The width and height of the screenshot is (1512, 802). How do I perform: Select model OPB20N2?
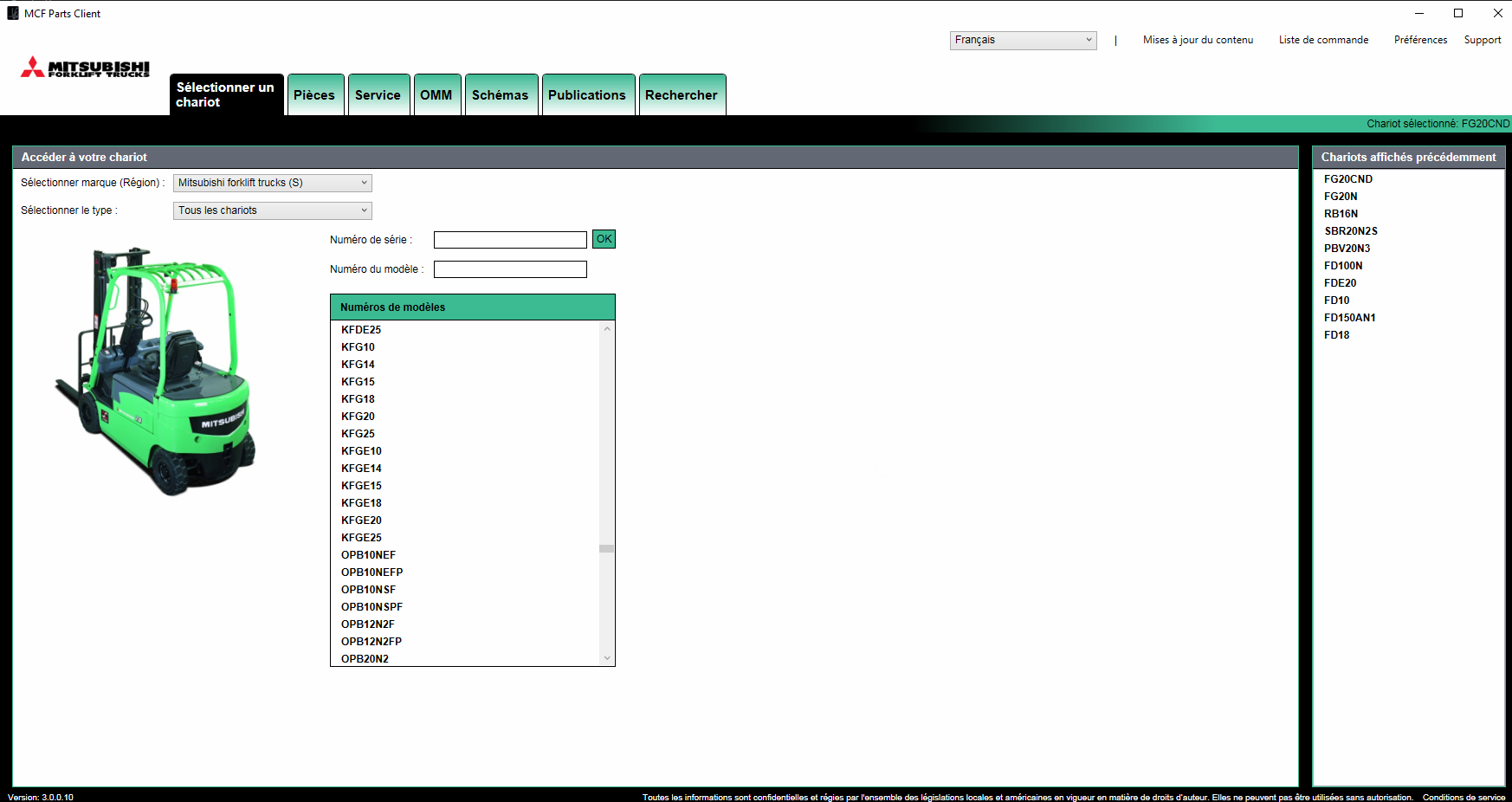pos(365,659)
